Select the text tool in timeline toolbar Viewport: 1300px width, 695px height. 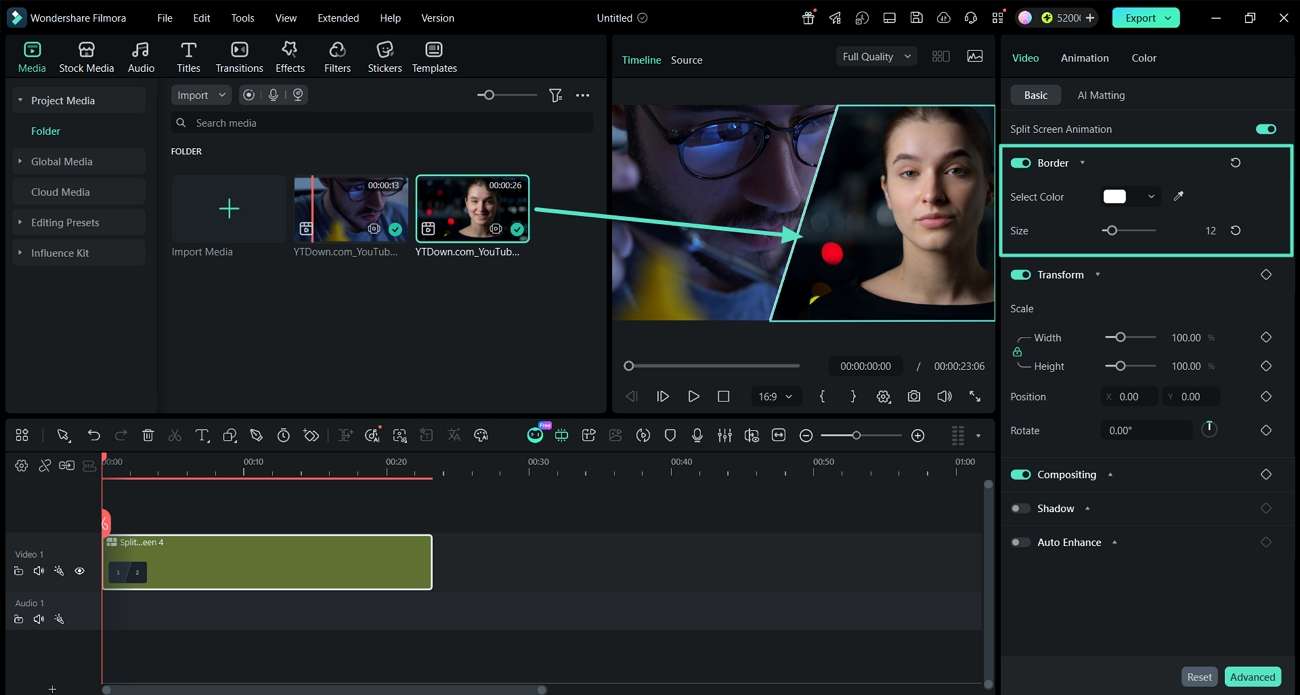click(202, 435)
